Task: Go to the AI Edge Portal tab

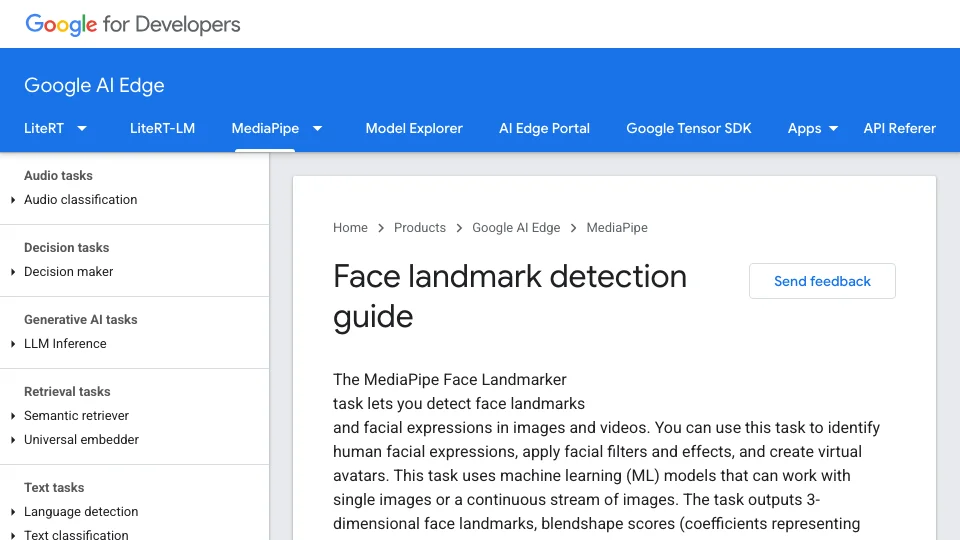Action: (544, 129)
